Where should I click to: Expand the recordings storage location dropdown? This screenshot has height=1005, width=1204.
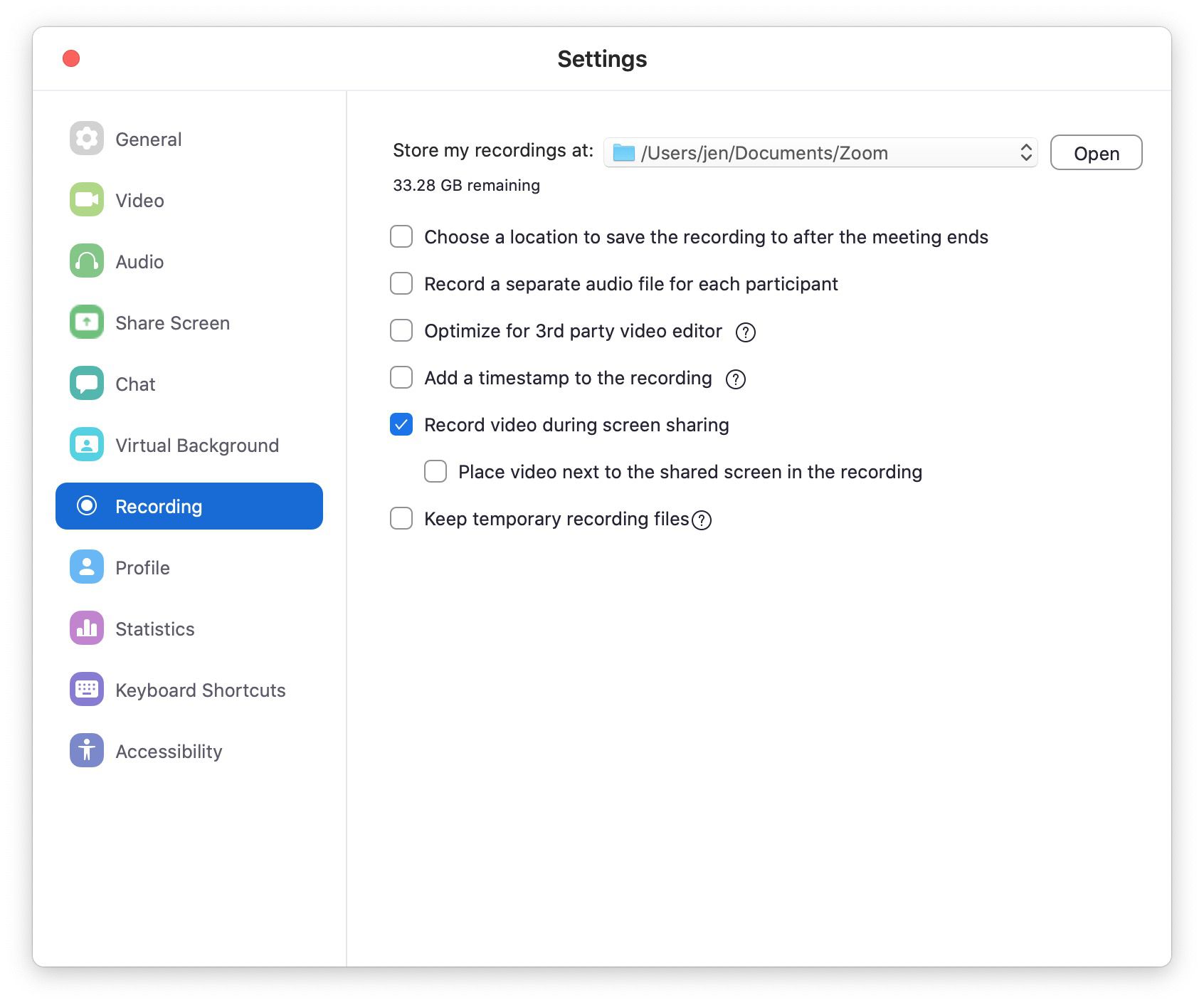point(820,153)
